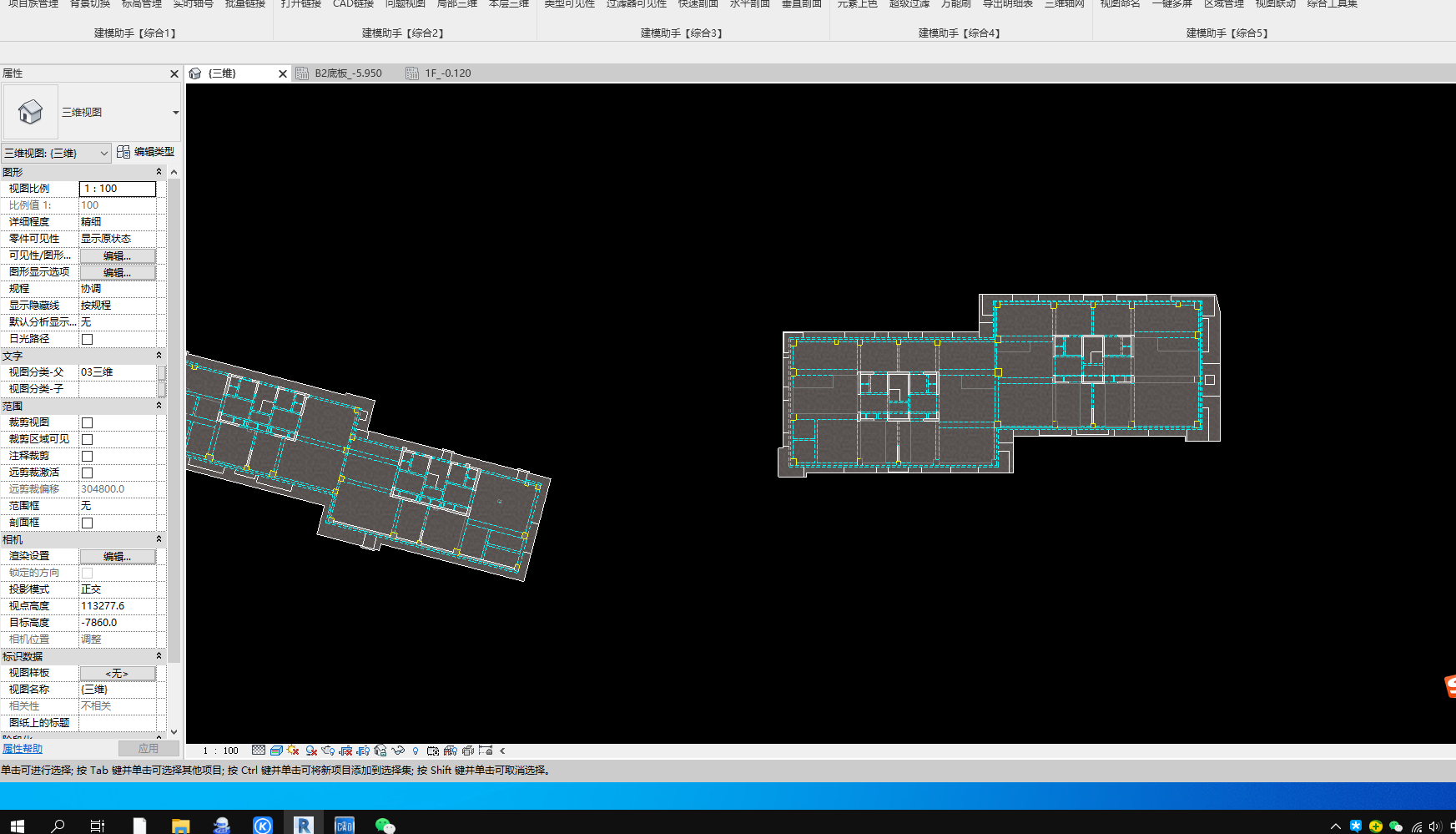1456x834 pixels.
Task: Click the 编辑类型 button
Action: click(x=147, y=152)
